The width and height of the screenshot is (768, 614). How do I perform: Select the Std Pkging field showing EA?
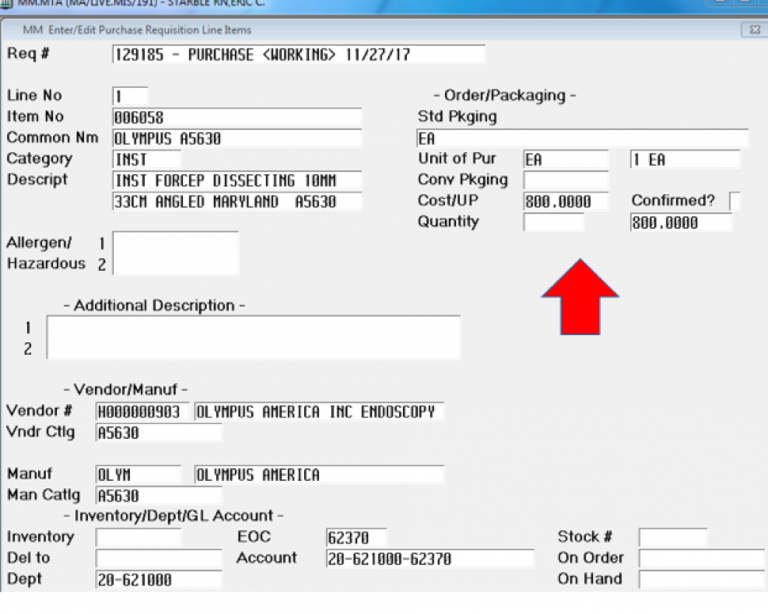582,139
